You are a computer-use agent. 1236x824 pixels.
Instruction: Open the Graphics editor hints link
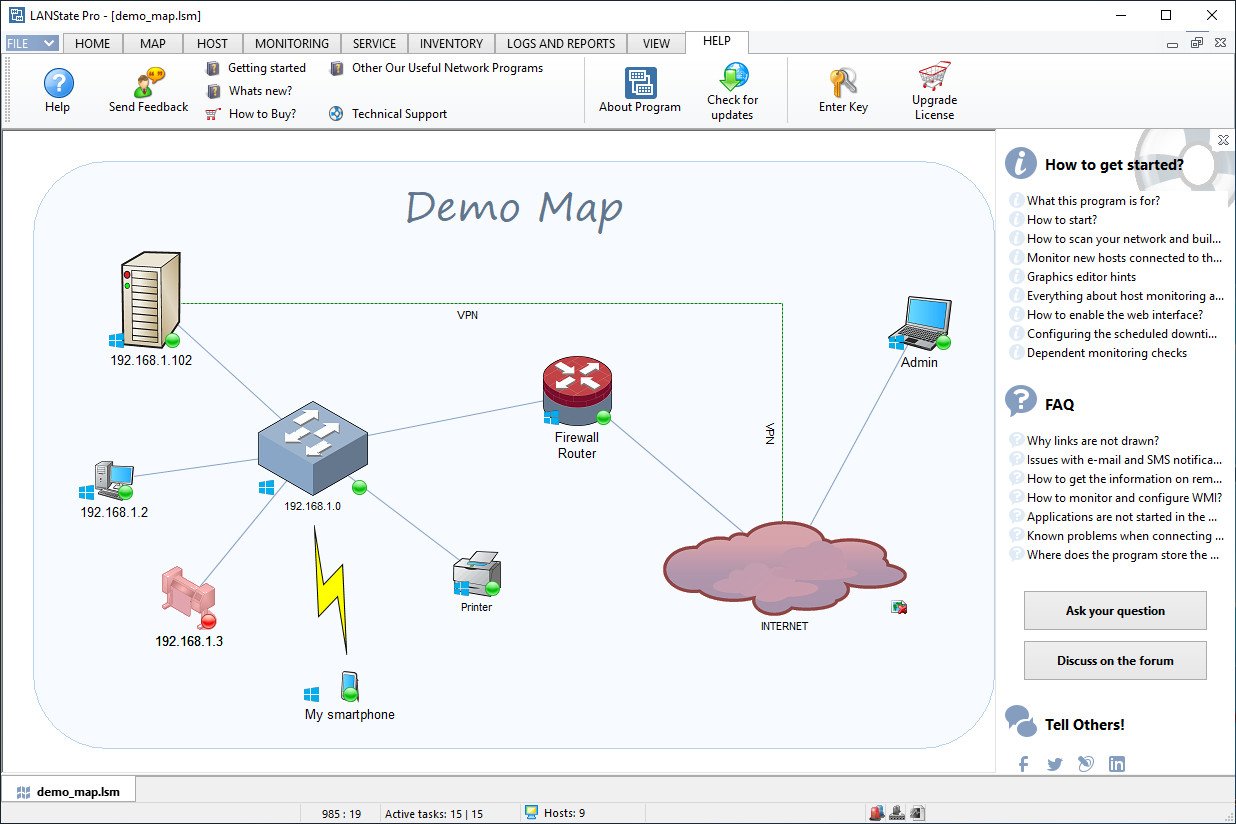click(x=1081, y=277)
